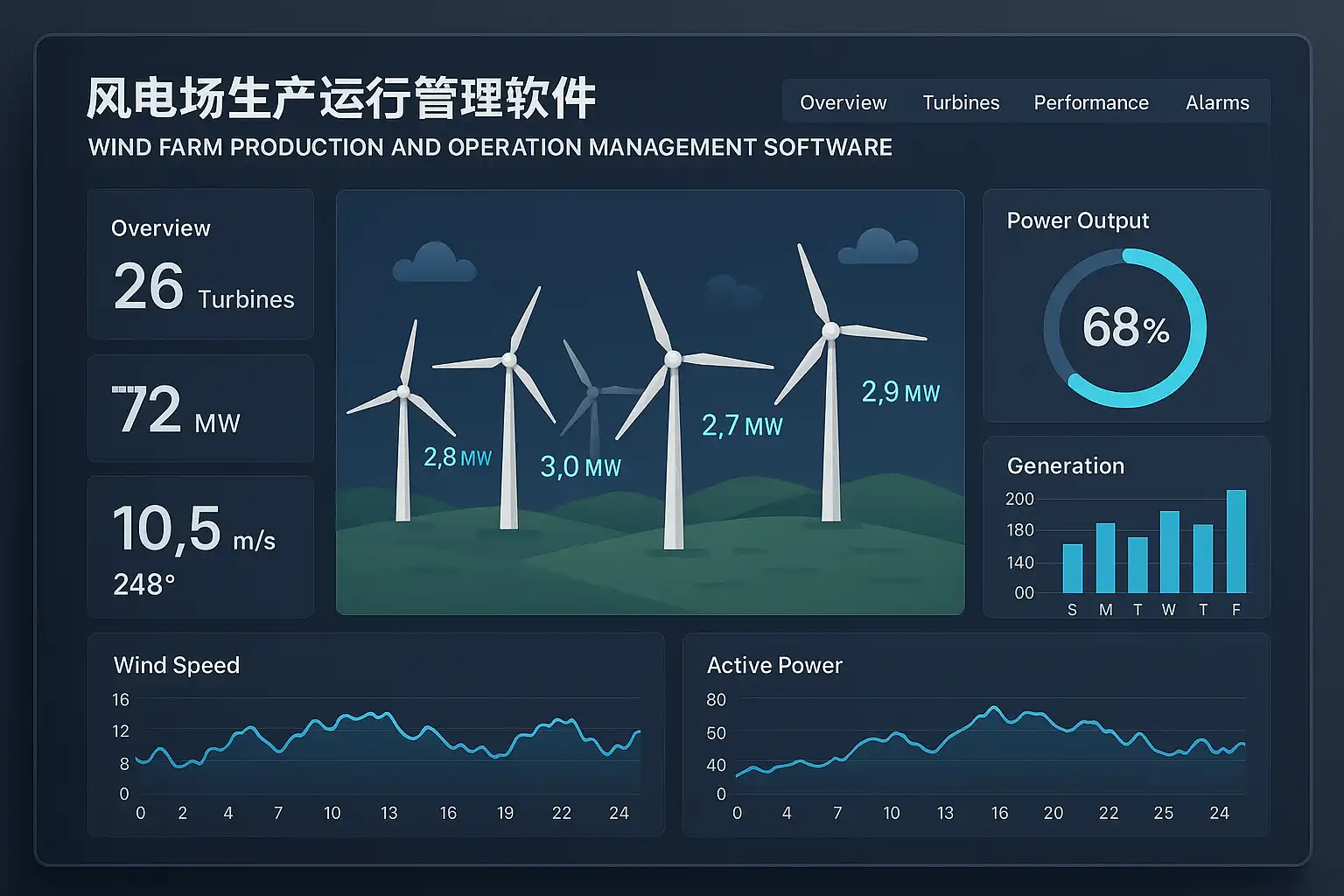Switch to the Turbines tab
The width and height of the screenshot is (1344, 896).
960,102
